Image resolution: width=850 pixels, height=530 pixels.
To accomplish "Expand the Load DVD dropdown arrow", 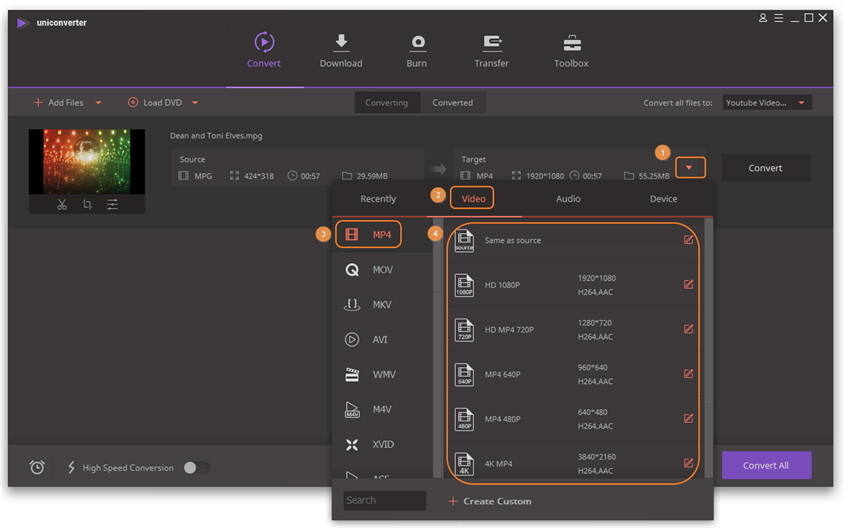I will click(195, 102).
